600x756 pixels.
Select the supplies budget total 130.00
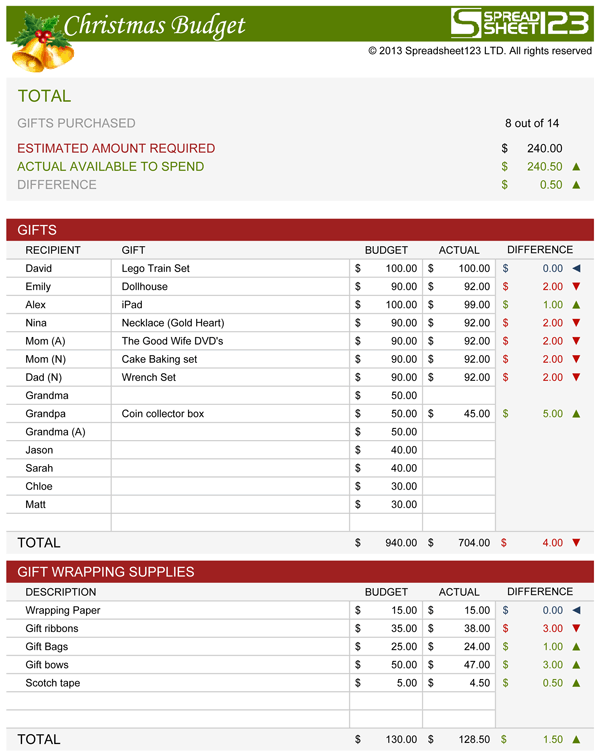click(401, 740)
